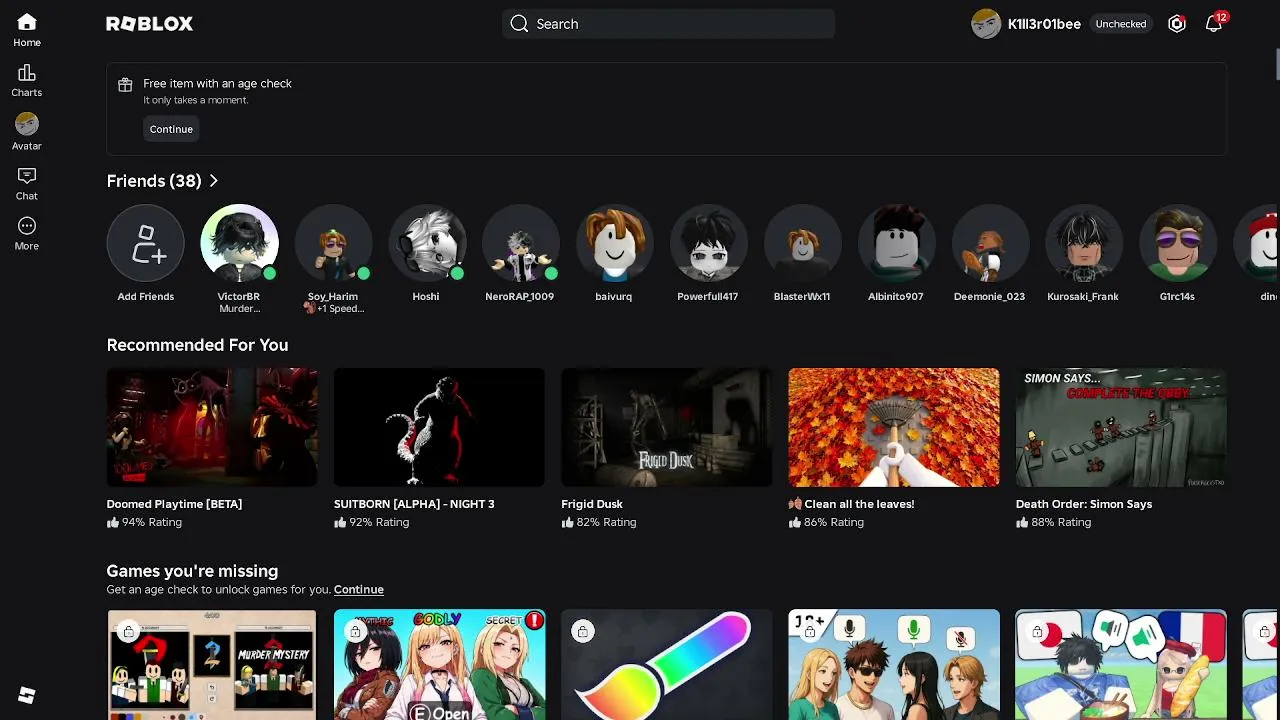Open the Death Order: Simon Says thumbnail
This screenshot has width=1280, height=720.
(1121, 427)
